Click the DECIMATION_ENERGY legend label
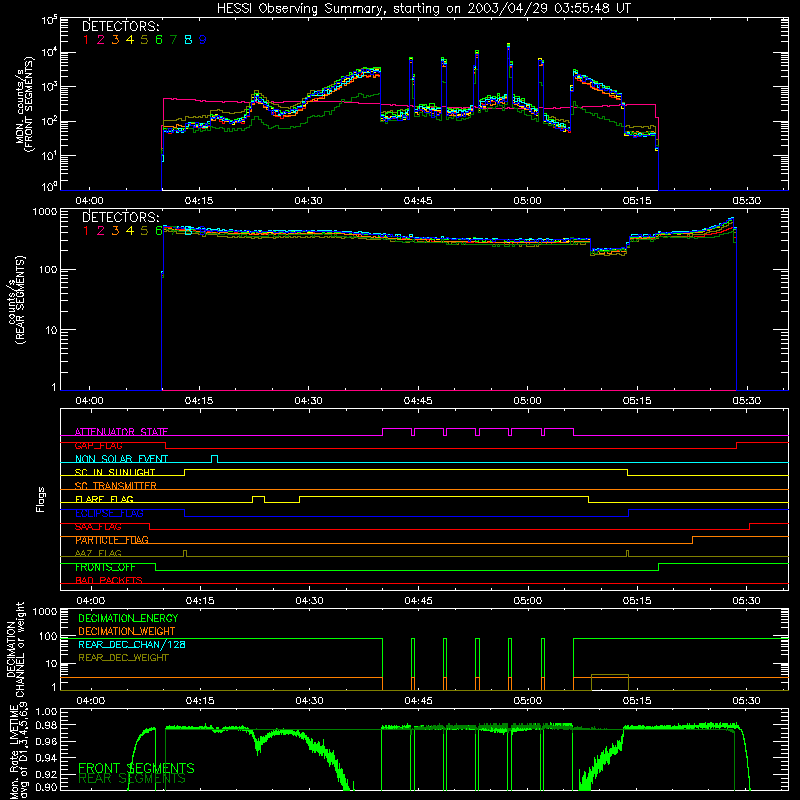Screen dimensions: 800x800 128,618
